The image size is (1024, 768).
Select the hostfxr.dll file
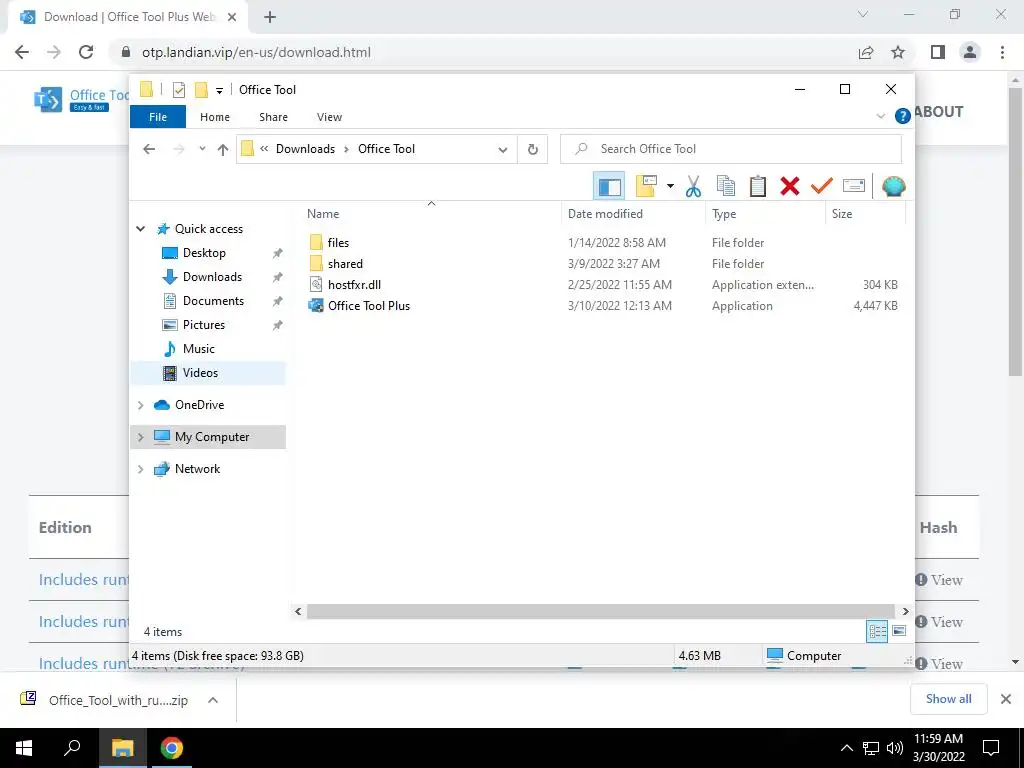354,285
